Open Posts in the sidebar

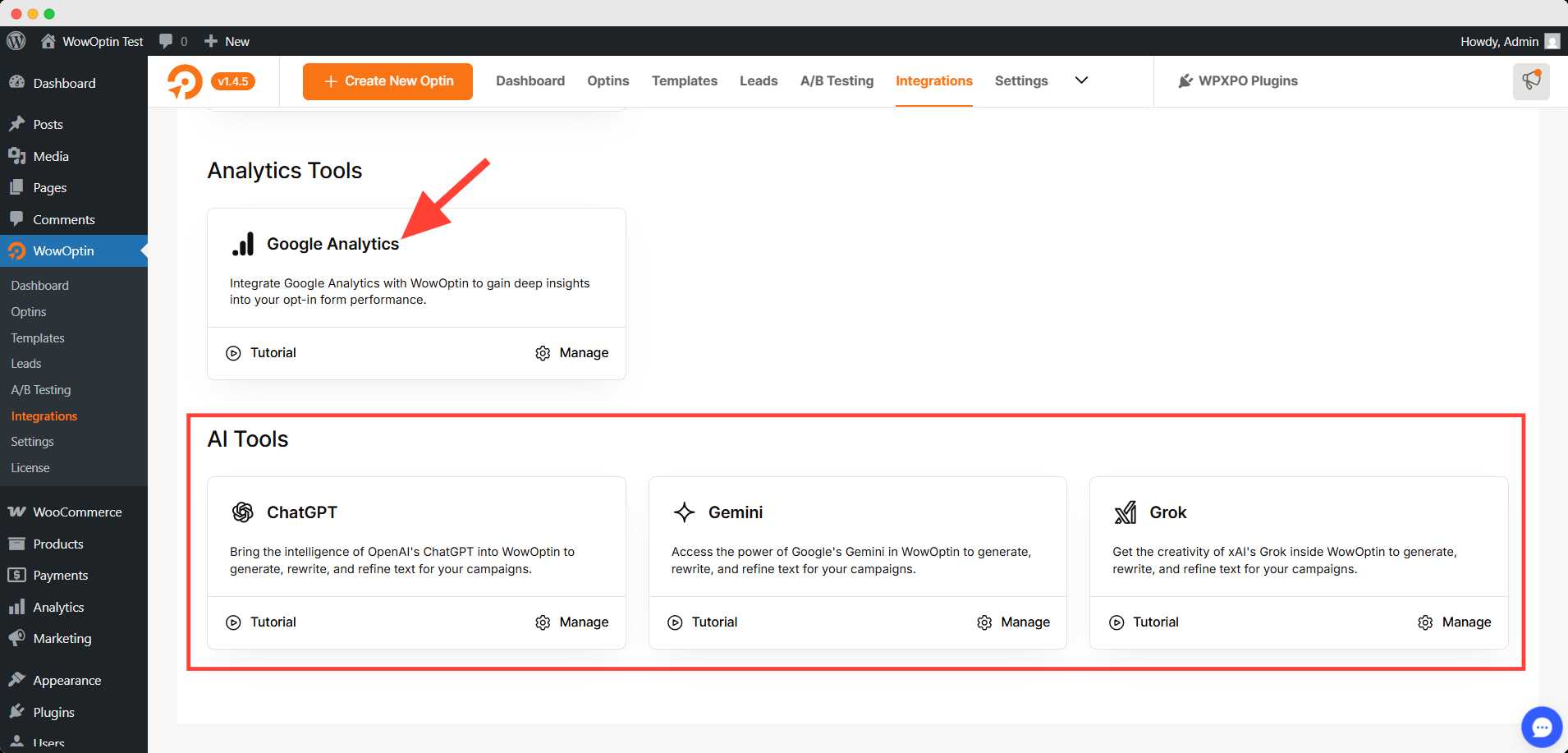point(74,124)
